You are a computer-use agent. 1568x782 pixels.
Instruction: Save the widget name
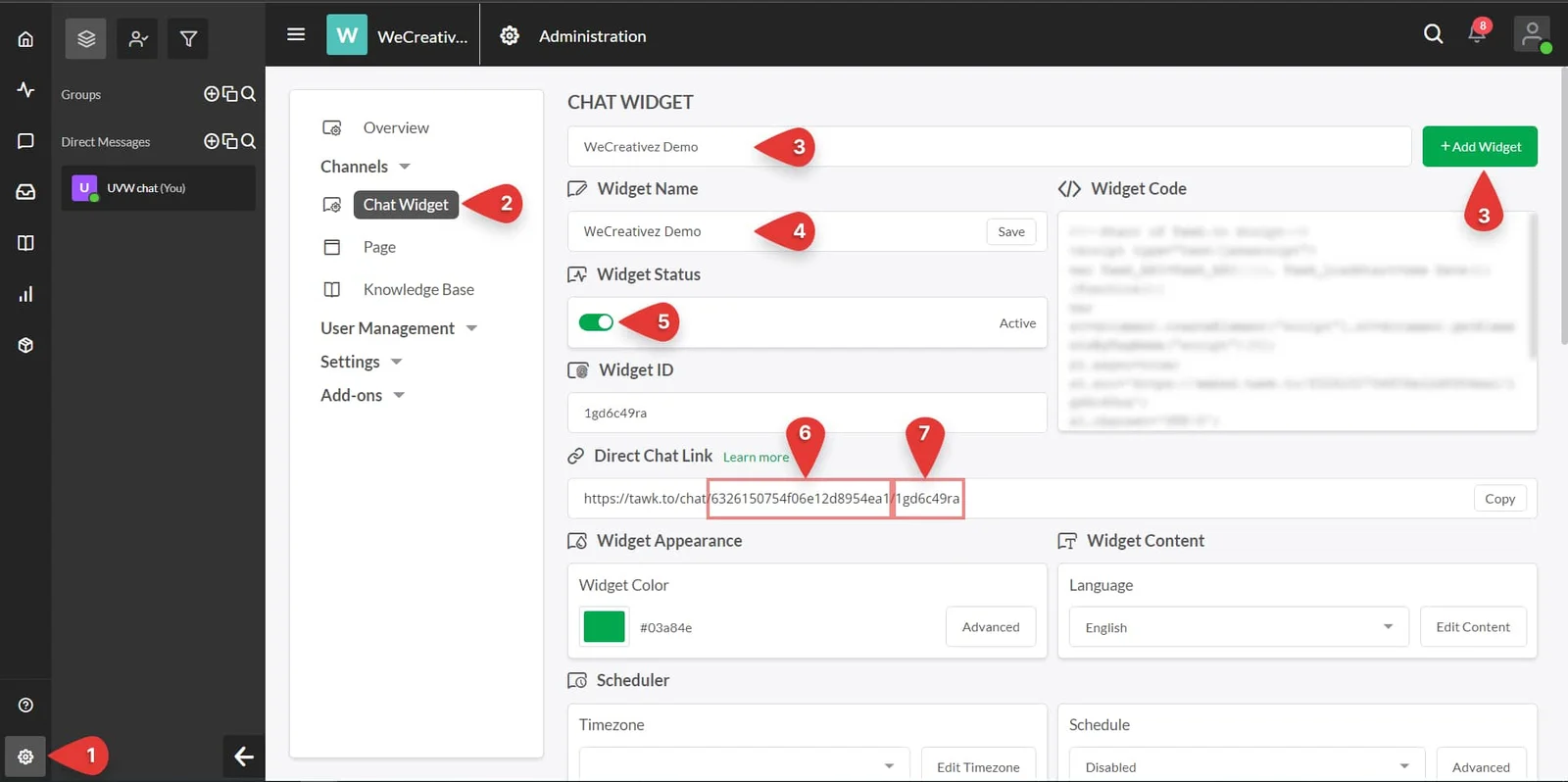click(x=1011, y=231)
